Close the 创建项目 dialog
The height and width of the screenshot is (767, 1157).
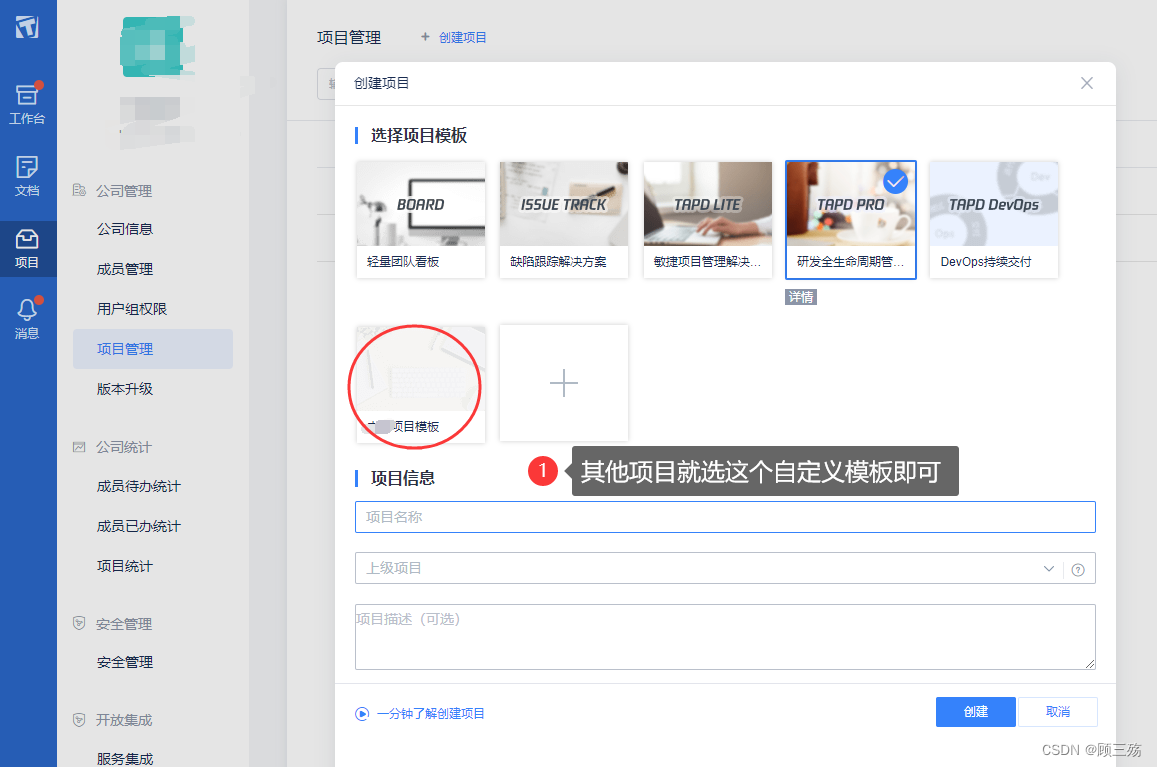[x=1087, y=83]
